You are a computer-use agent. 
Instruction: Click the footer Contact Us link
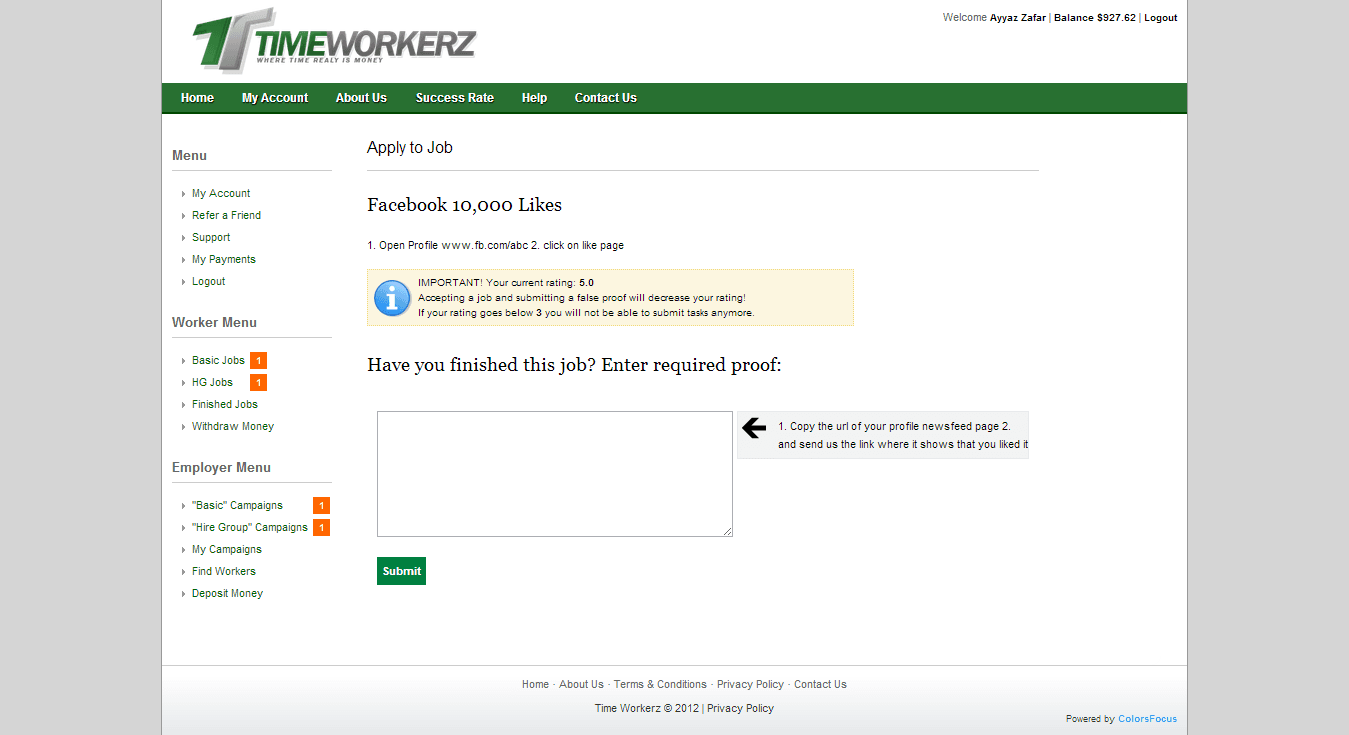tap(820, 685)
